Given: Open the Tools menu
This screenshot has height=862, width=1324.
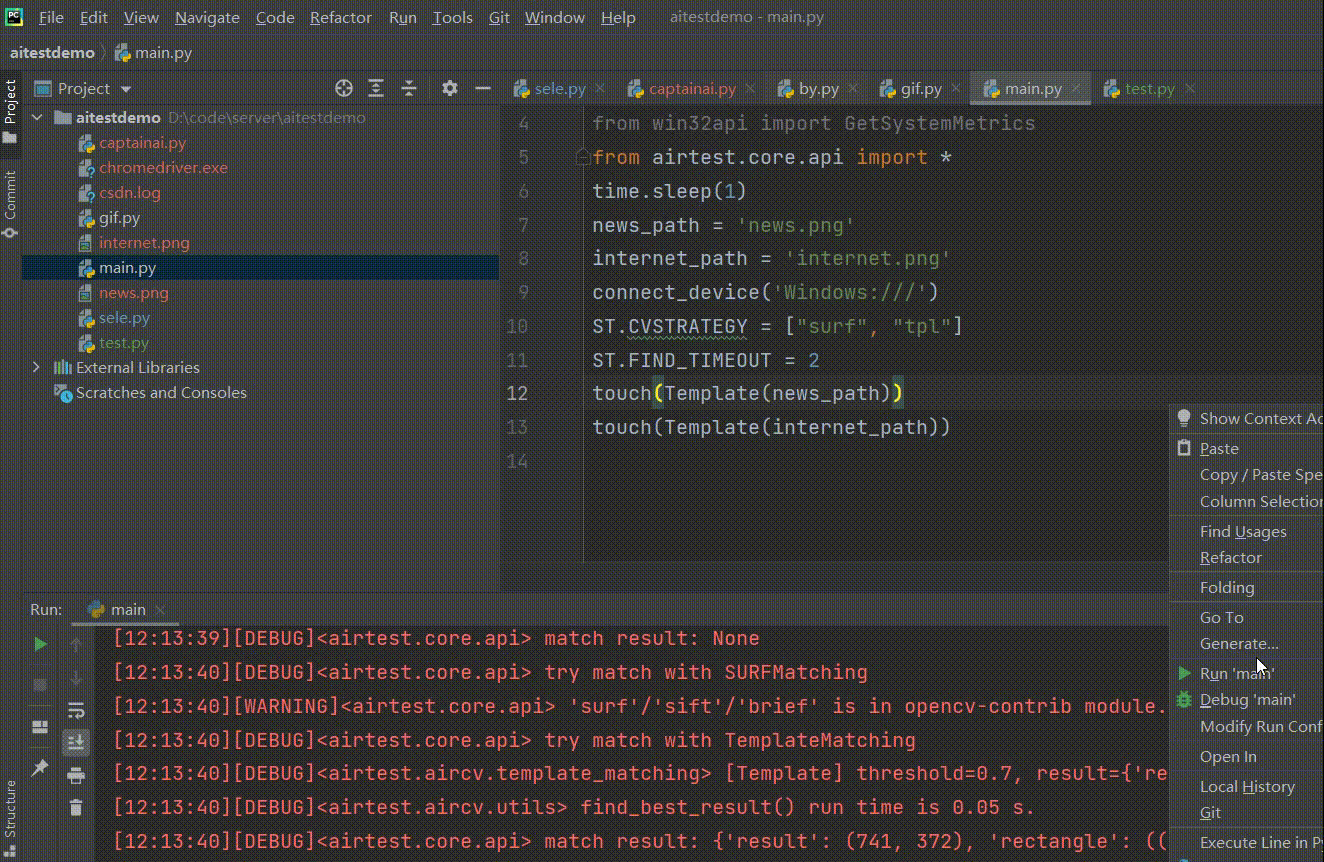Looking at the screenshot, I should (452, 17).
